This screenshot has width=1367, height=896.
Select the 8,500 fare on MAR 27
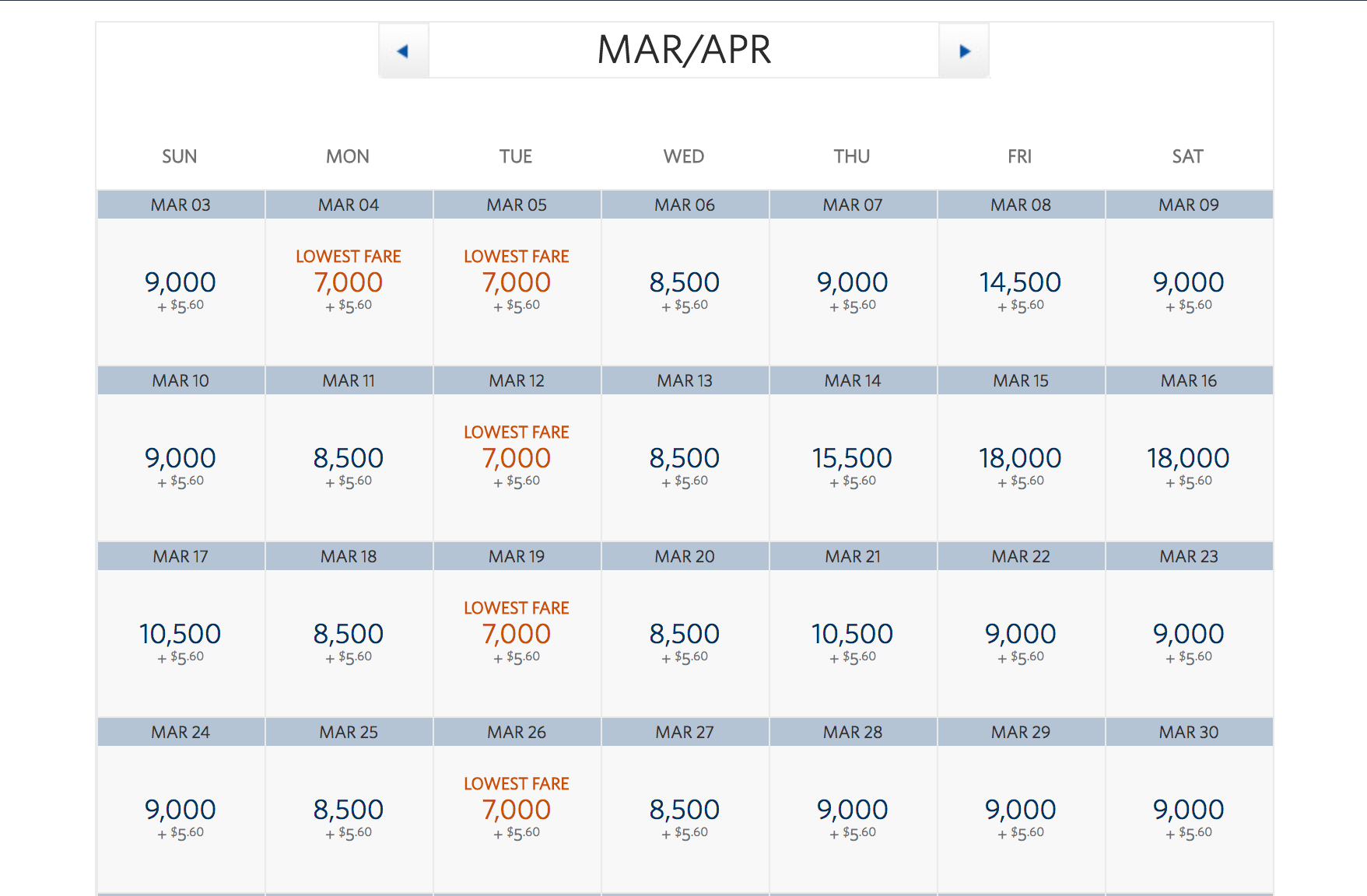685,810
